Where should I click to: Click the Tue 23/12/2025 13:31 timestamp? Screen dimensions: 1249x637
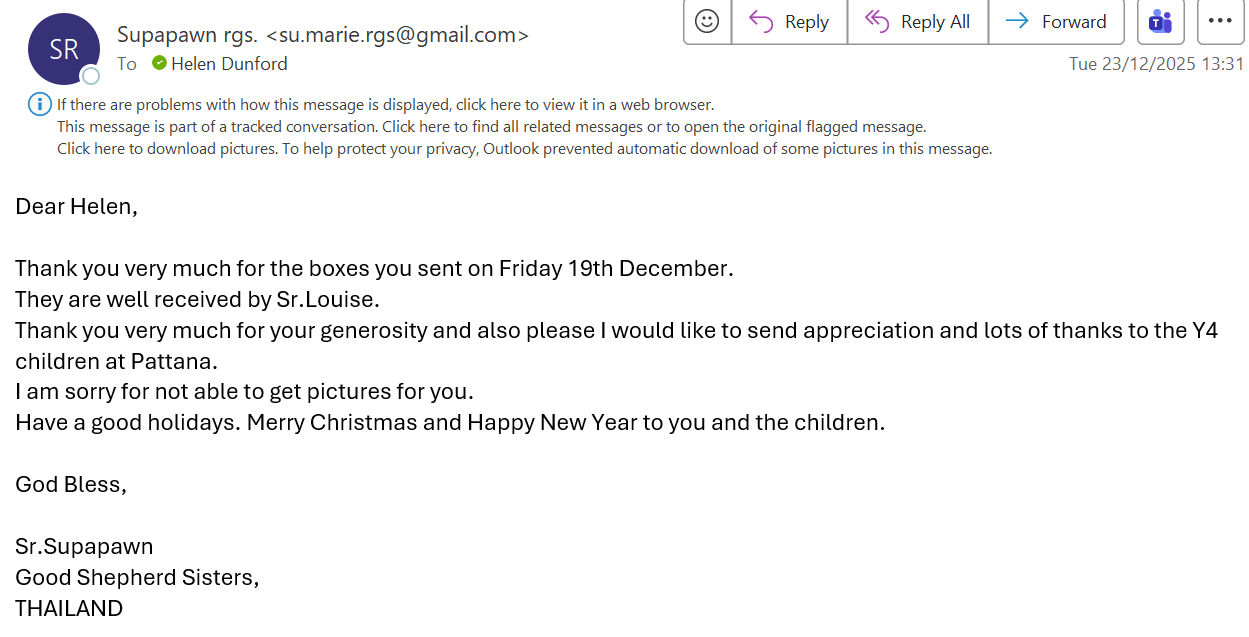pos(1156,64)
